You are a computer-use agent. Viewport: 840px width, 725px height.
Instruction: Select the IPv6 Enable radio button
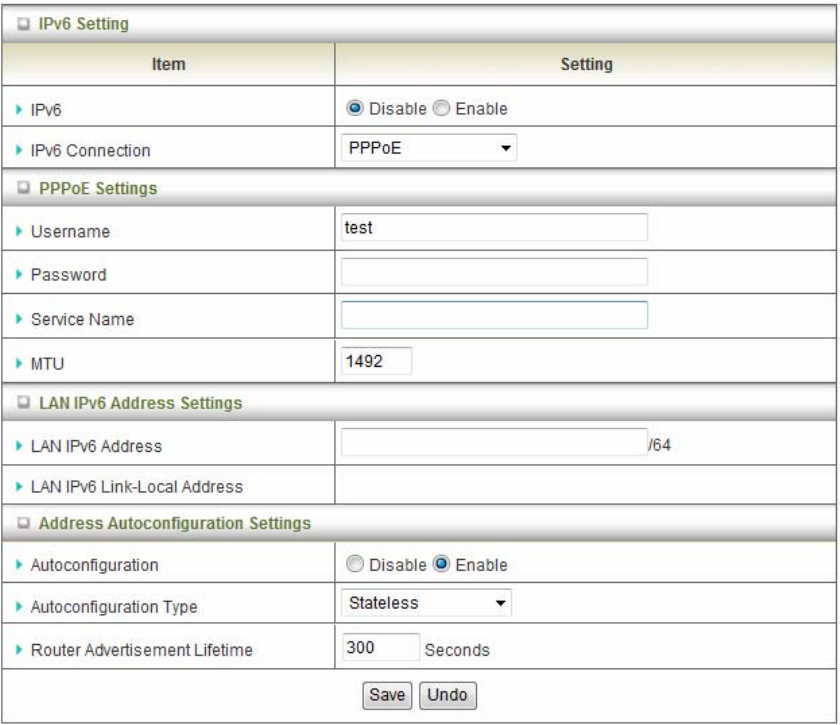pos(441,108)
